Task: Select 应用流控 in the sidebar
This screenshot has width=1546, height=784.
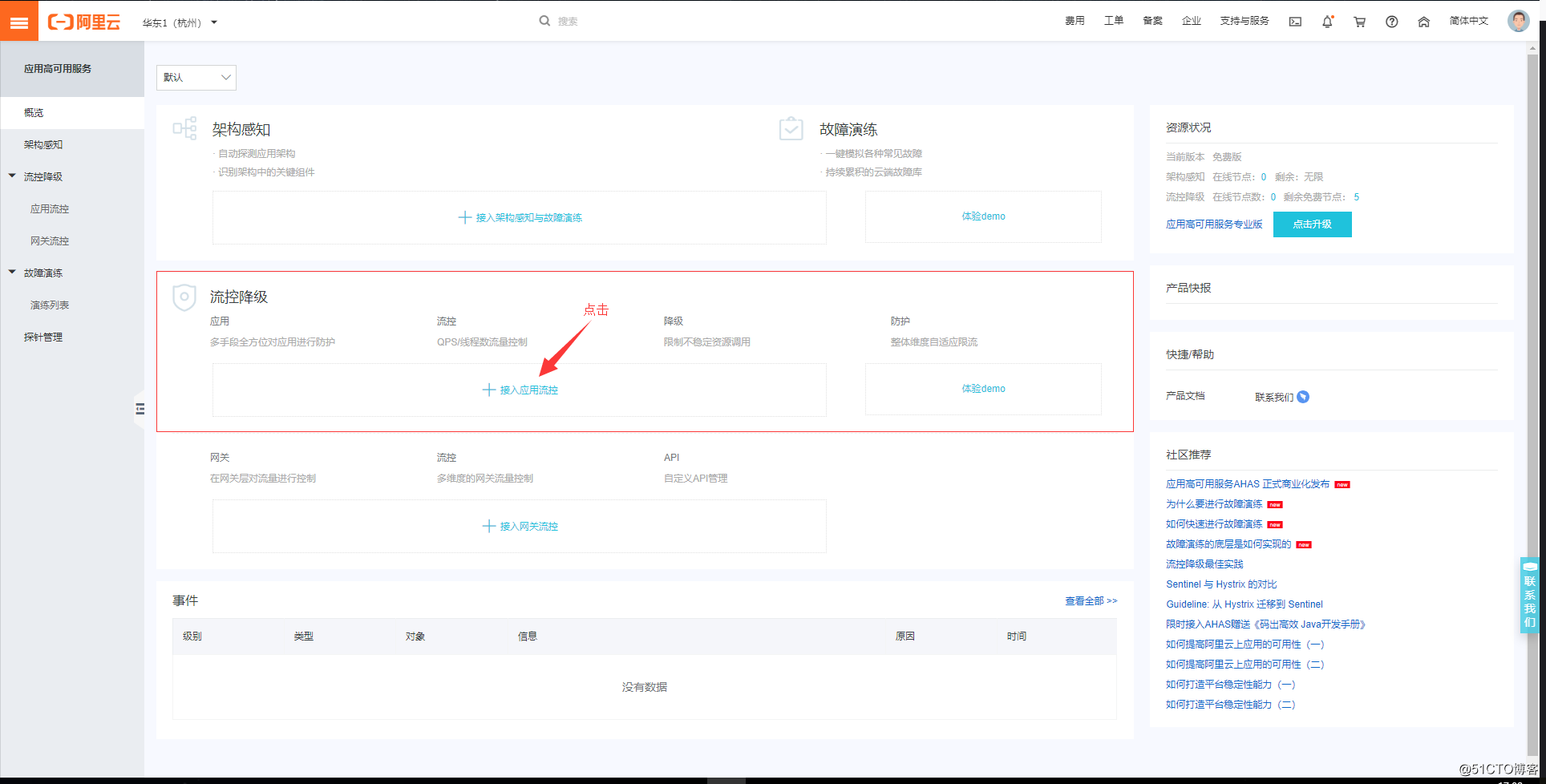Action: coord(72,209)
